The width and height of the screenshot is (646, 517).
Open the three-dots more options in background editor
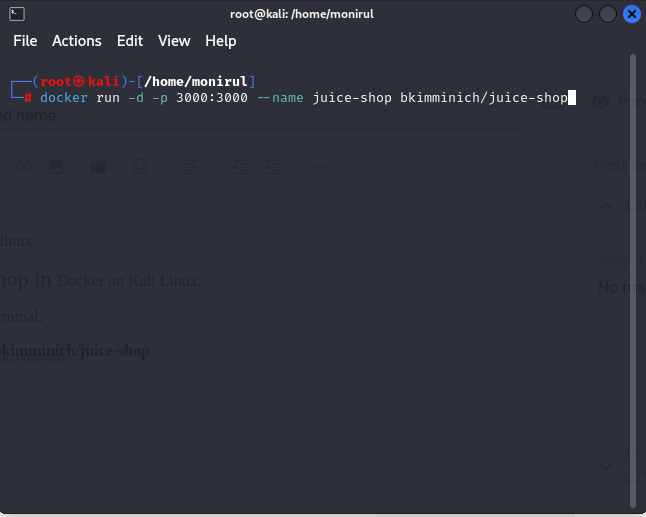click(x=318, y=166)
